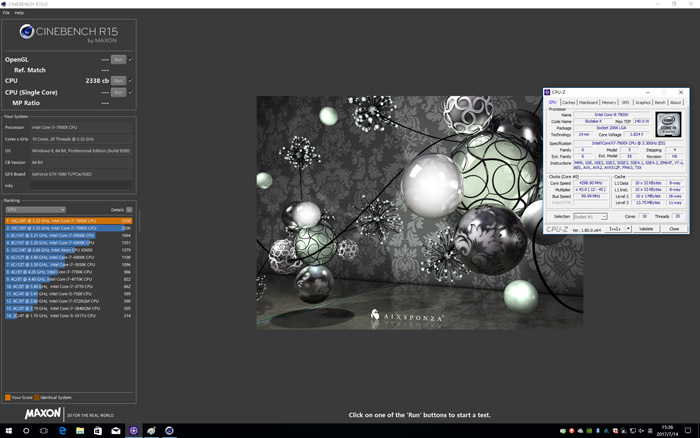Click the orange Your Score swatch
The image size is (700, 438).
[x=8, y=397]
